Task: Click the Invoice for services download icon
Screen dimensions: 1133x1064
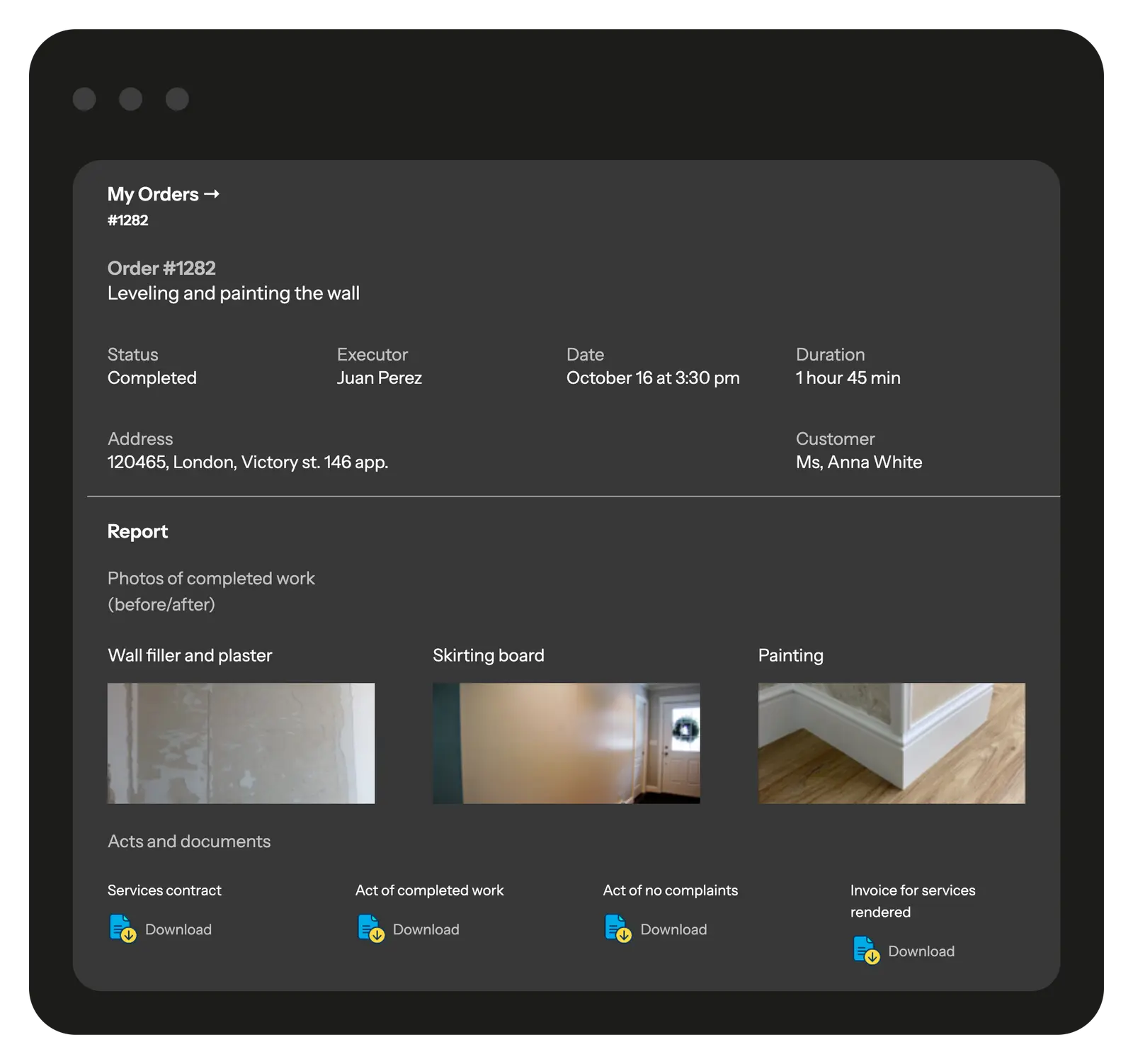Action: (x=865, y=950)
